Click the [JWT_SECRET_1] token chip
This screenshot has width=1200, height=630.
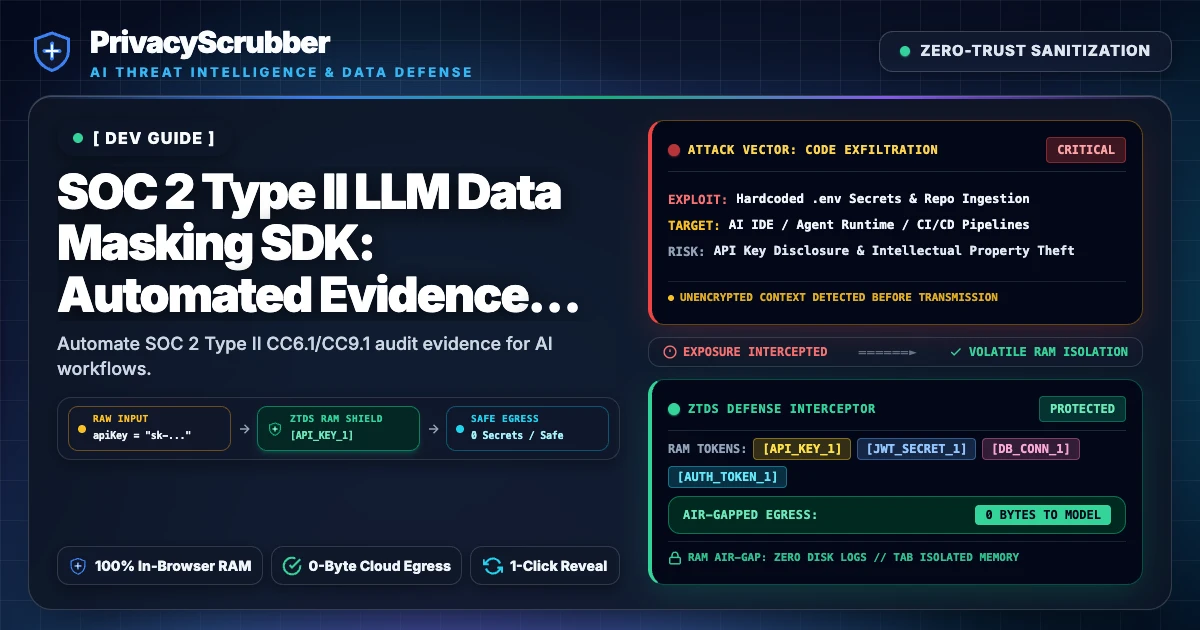[916, 449]
